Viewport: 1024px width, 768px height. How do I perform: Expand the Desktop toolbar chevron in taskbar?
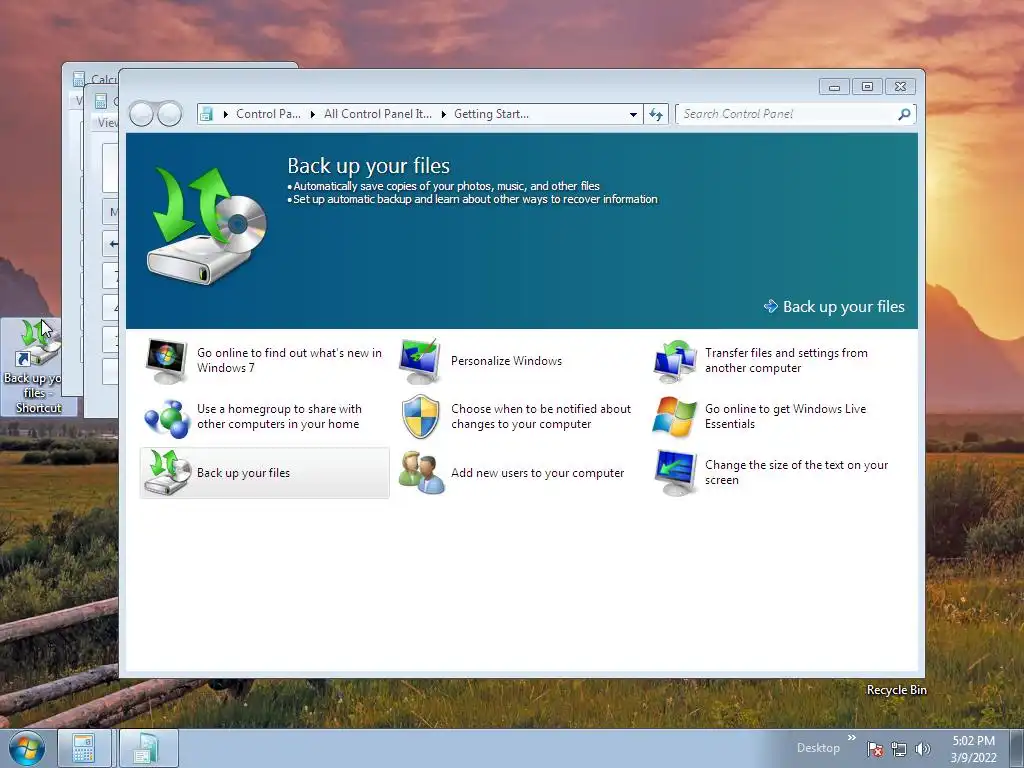pos(852,738)
